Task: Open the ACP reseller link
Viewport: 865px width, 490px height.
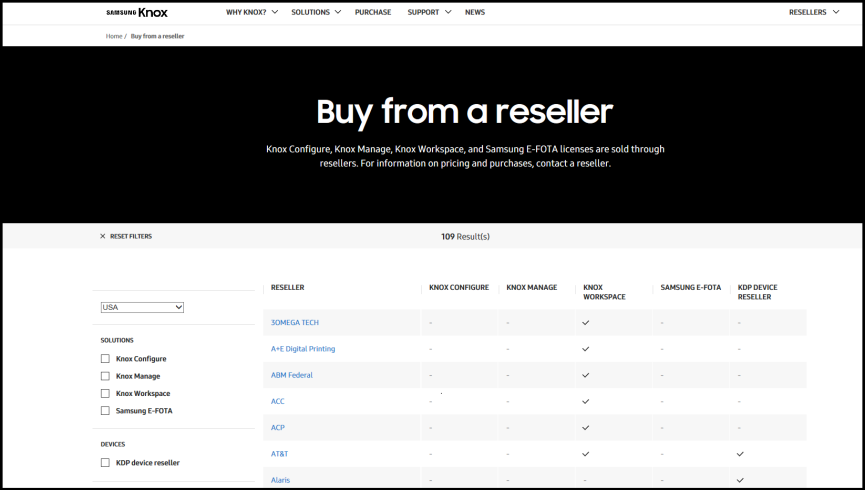Action: pyautogui.click(x=277, y=428)
